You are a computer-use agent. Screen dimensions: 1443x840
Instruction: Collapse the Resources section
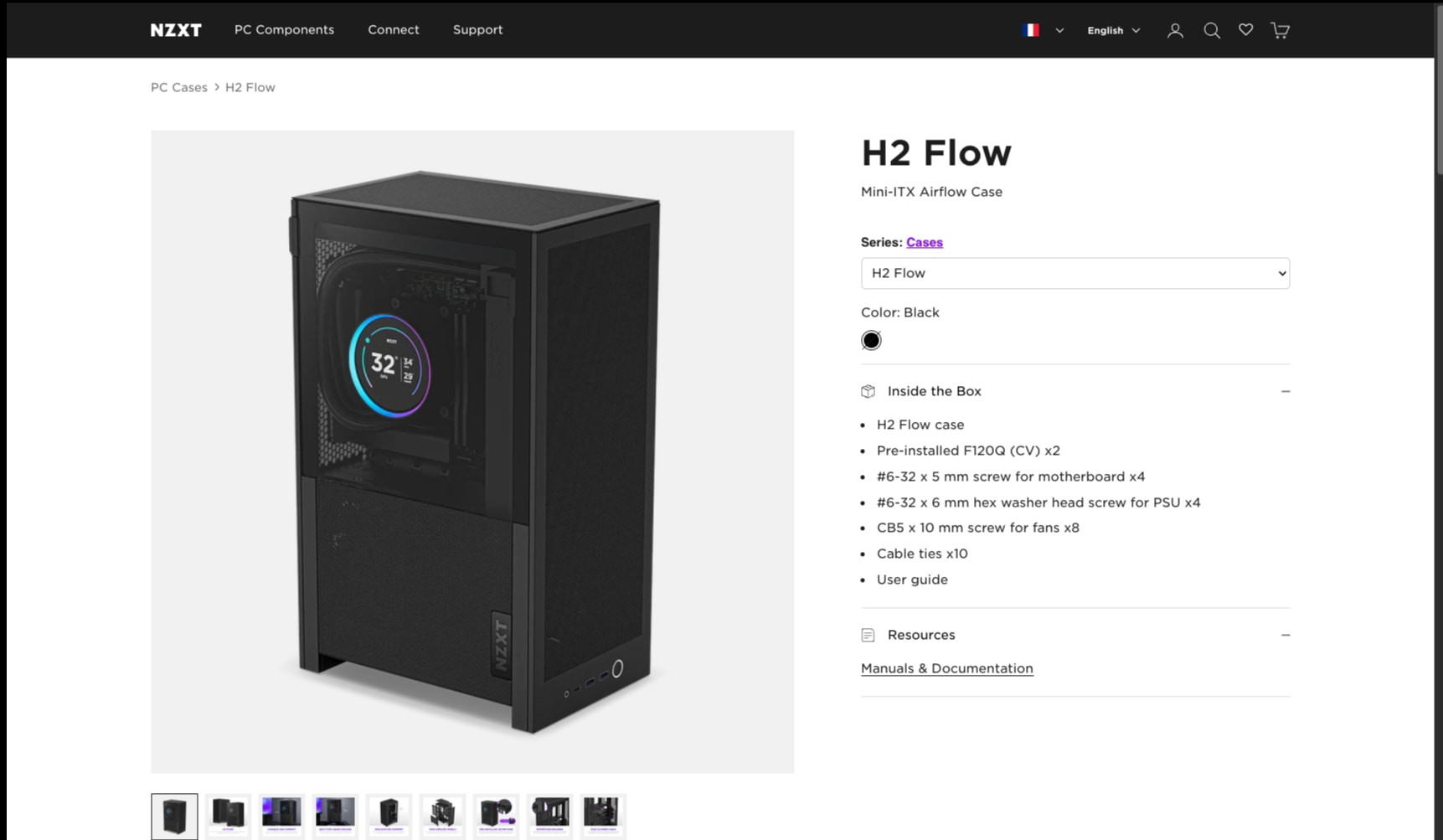coord(1285,635)
